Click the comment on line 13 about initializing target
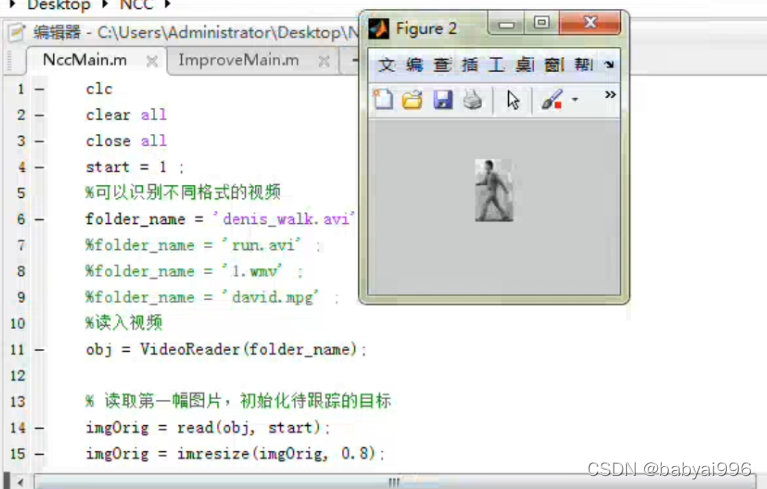Viewport: 767px width, 489px height. 238,401
